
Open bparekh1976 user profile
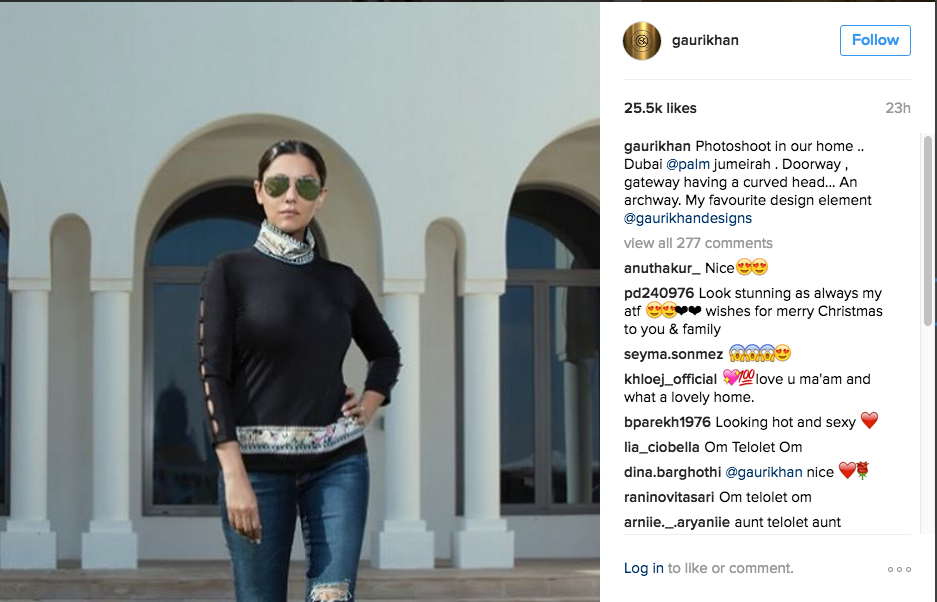pyautogui.click(x=667, y=422)
